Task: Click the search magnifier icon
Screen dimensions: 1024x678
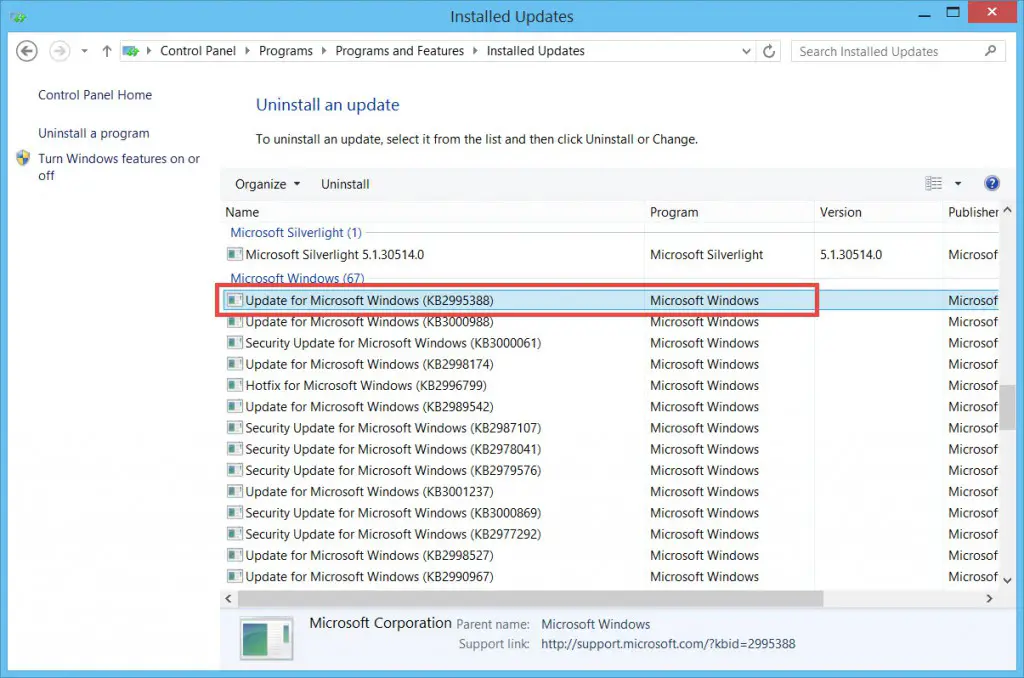Action: point(991,50)
